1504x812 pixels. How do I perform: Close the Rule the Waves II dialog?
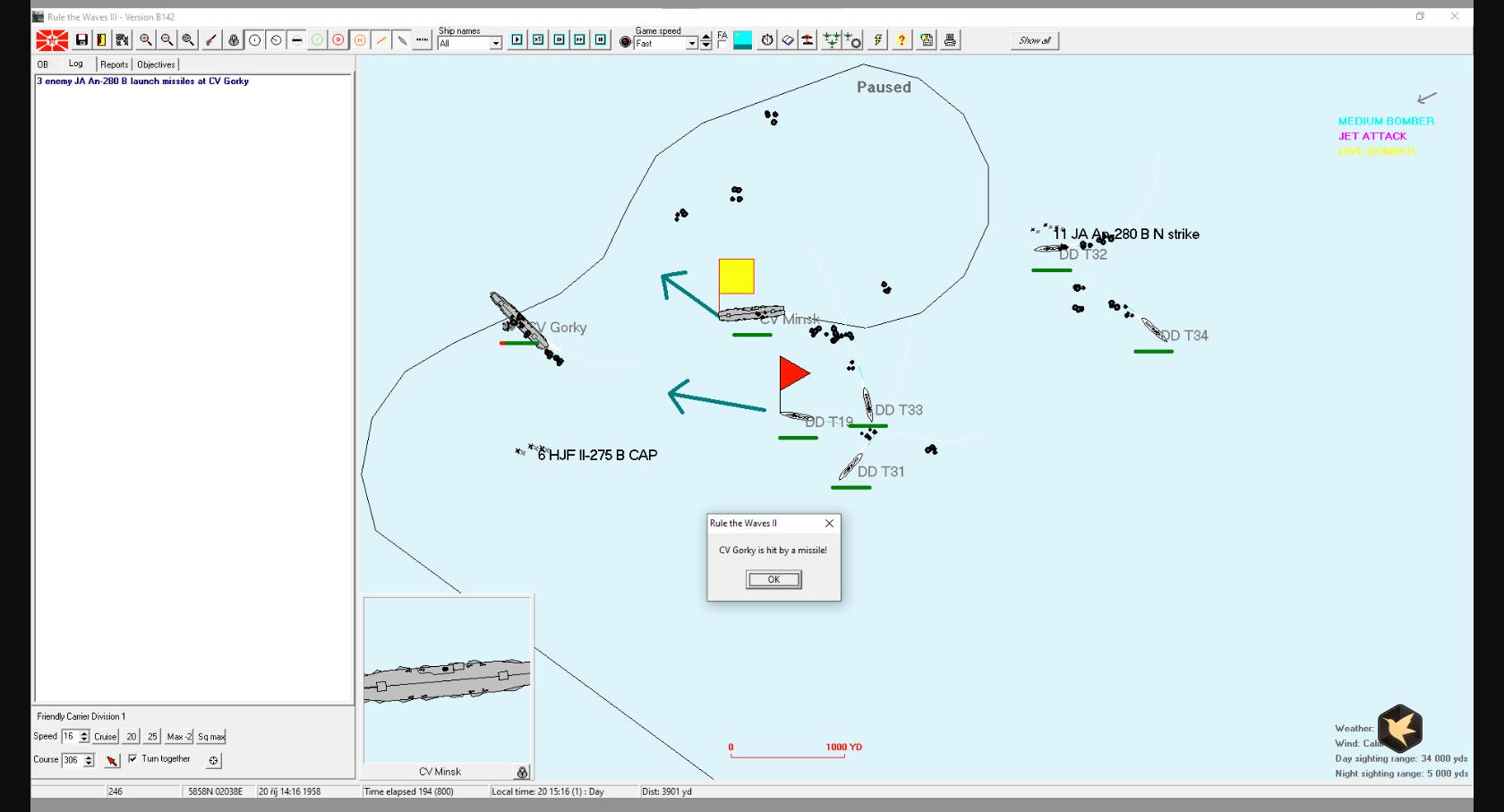(829, 523)
